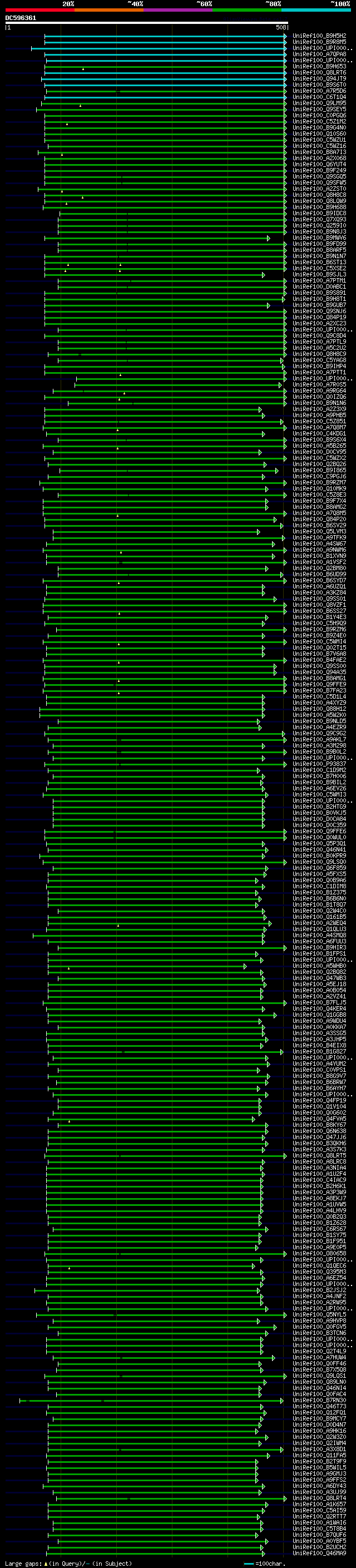Screen dimensions: 356x1568
Task: Open hit UniRef100_Q8LRT6
Action: coord(319,72)
